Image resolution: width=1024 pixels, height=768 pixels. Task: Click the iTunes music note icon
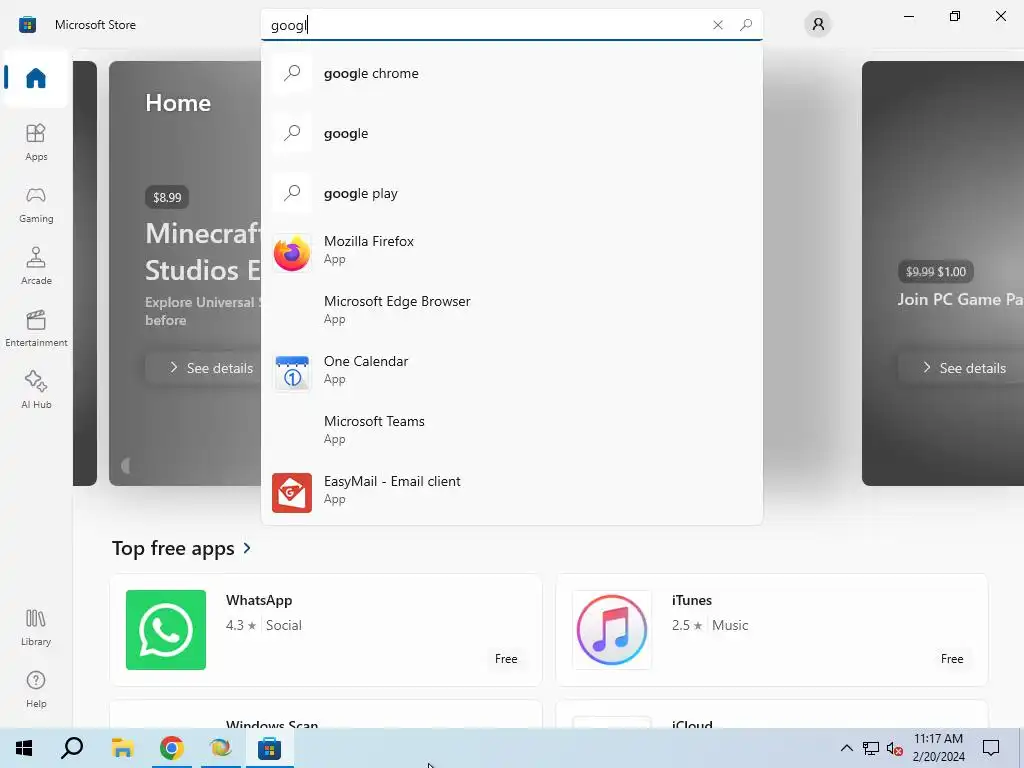pyautogui.click(x=612, y=630)
